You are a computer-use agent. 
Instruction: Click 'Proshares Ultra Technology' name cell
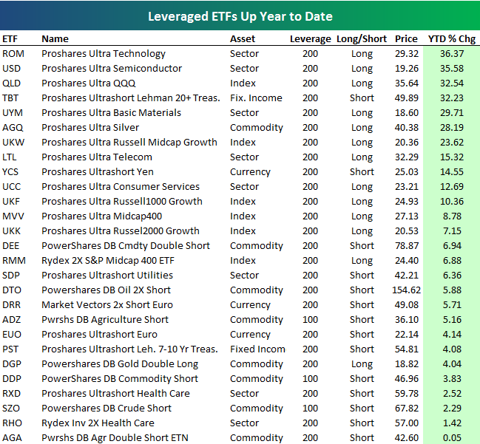103,54
